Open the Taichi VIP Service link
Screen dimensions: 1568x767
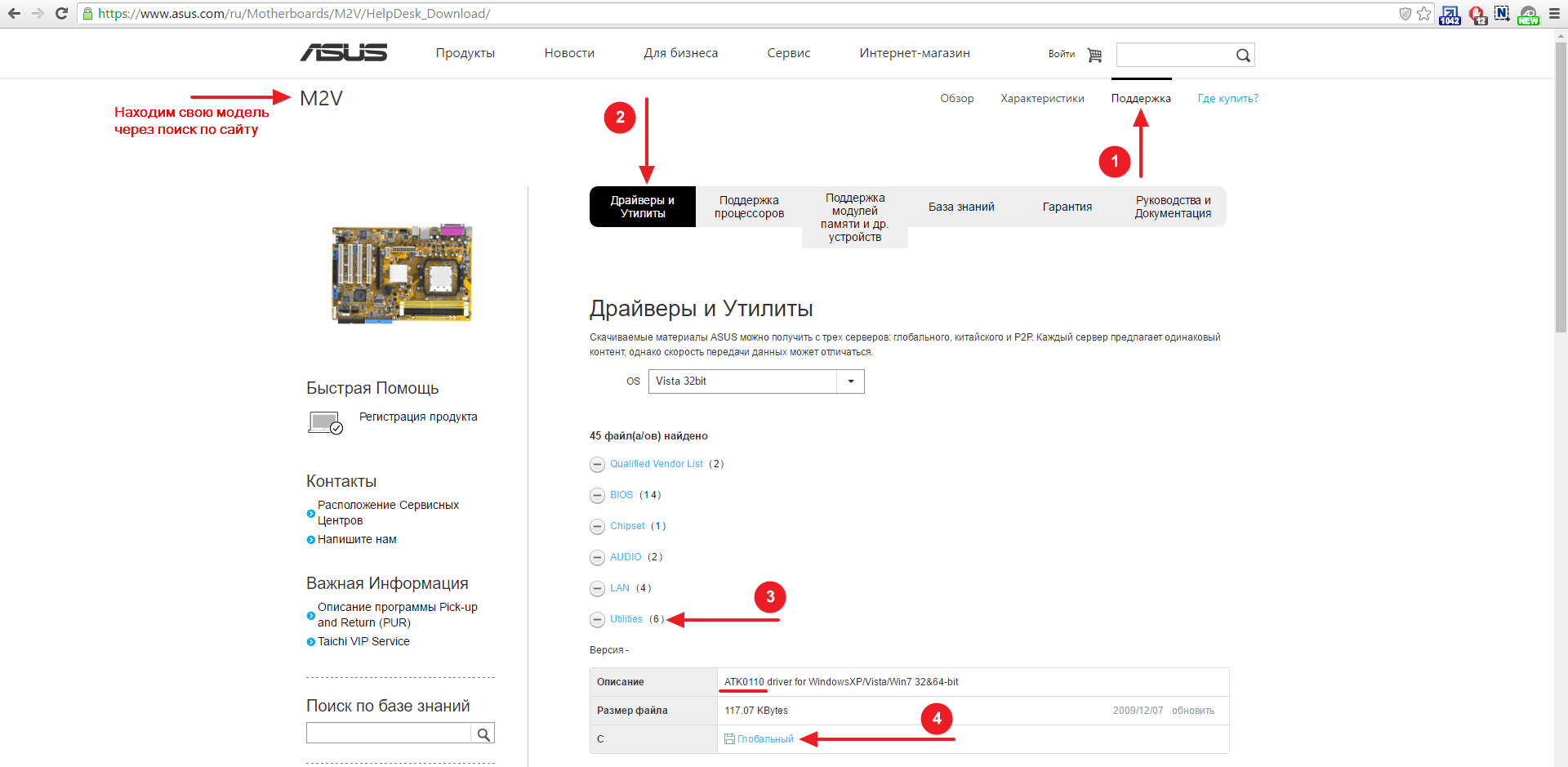point(363,642)
